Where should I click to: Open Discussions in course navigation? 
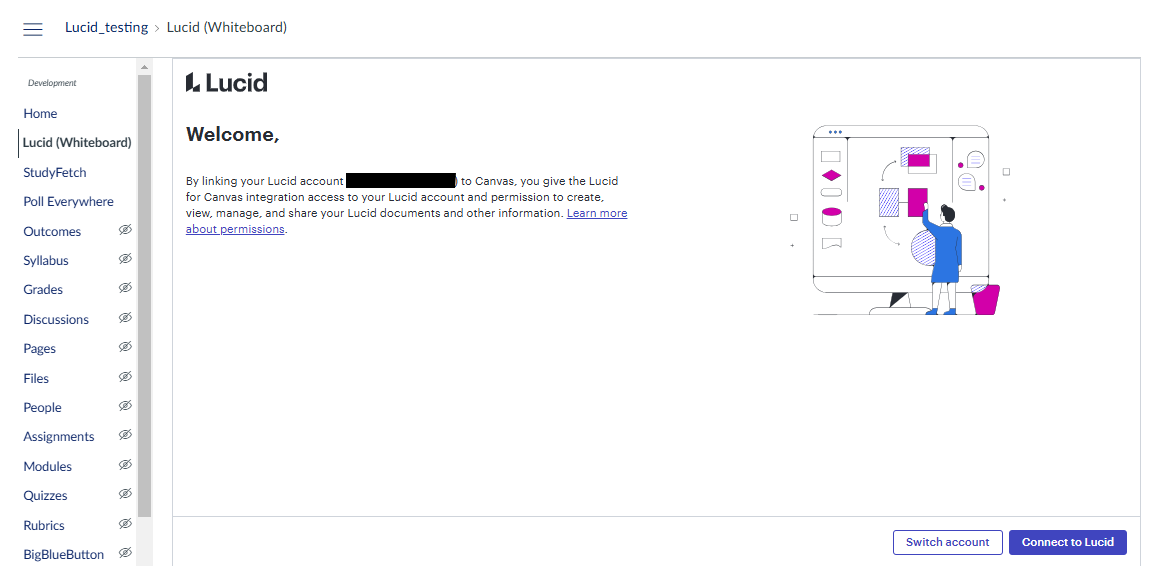(56, 319)
